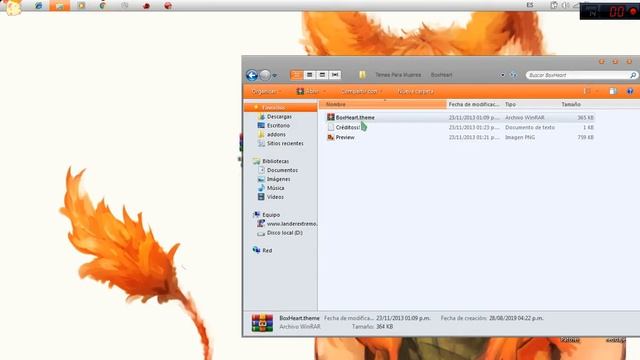The width and height of the screenshot is (640, 360).
Task: Open Documentos library
Action: [x=282, y=170]
